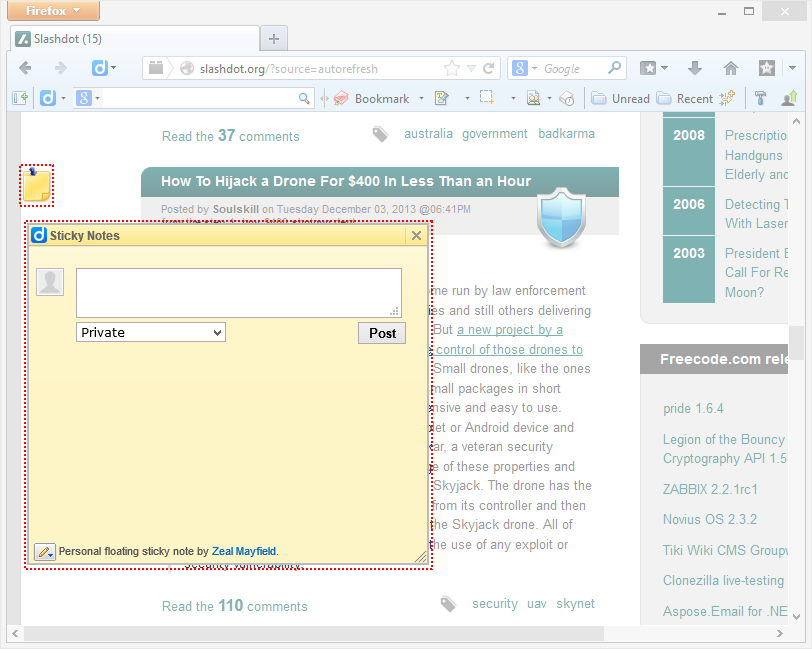Click the horizontal scrollbar at page bottom
This screenshot has height=649, width=812.
coord(314,633)
